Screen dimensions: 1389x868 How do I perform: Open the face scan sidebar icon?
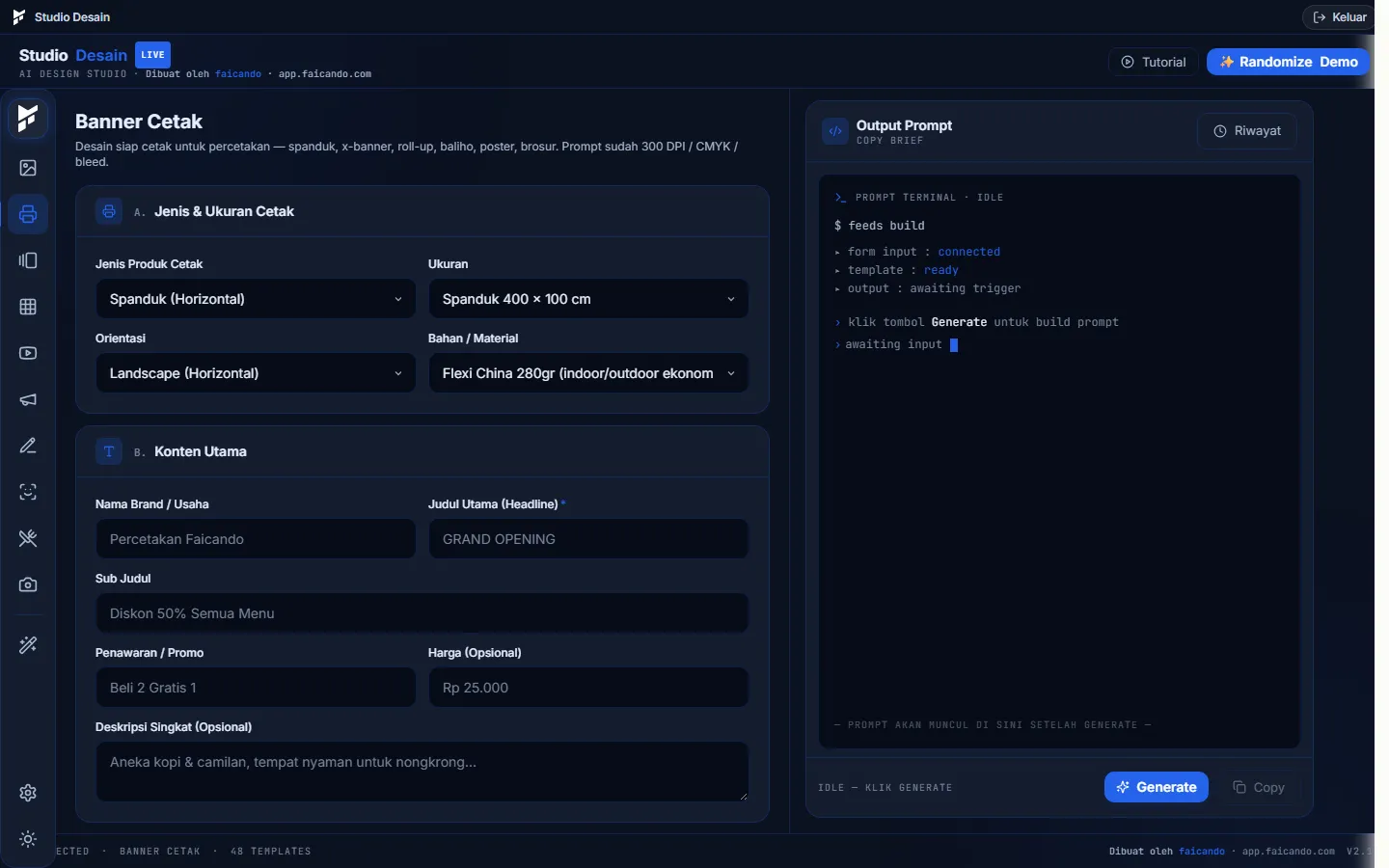(28, 492)
